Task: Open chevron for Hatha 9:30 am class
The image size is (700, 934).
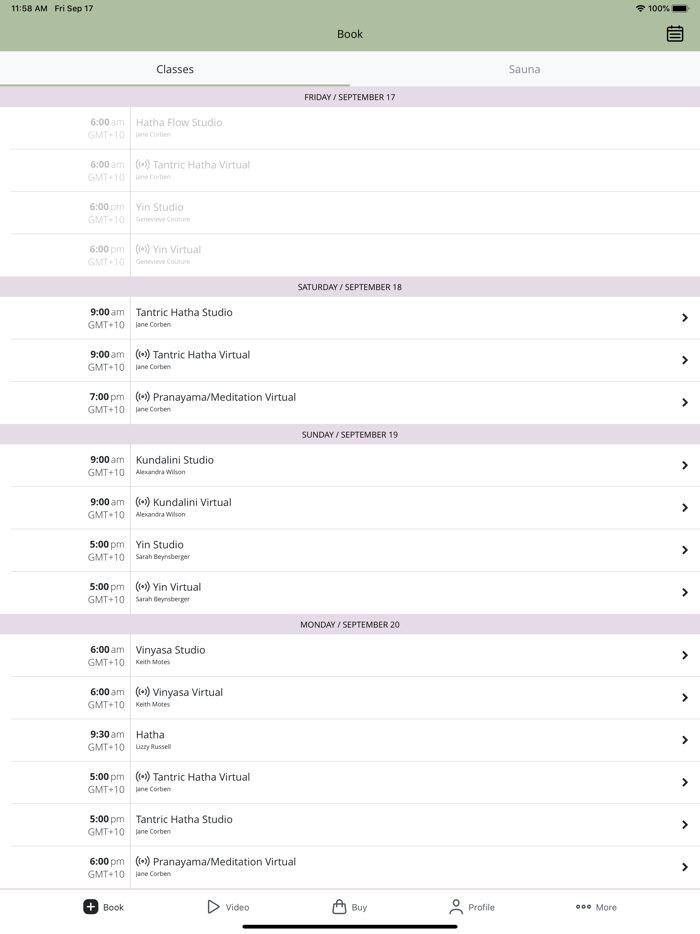Action: pos(684,740)
